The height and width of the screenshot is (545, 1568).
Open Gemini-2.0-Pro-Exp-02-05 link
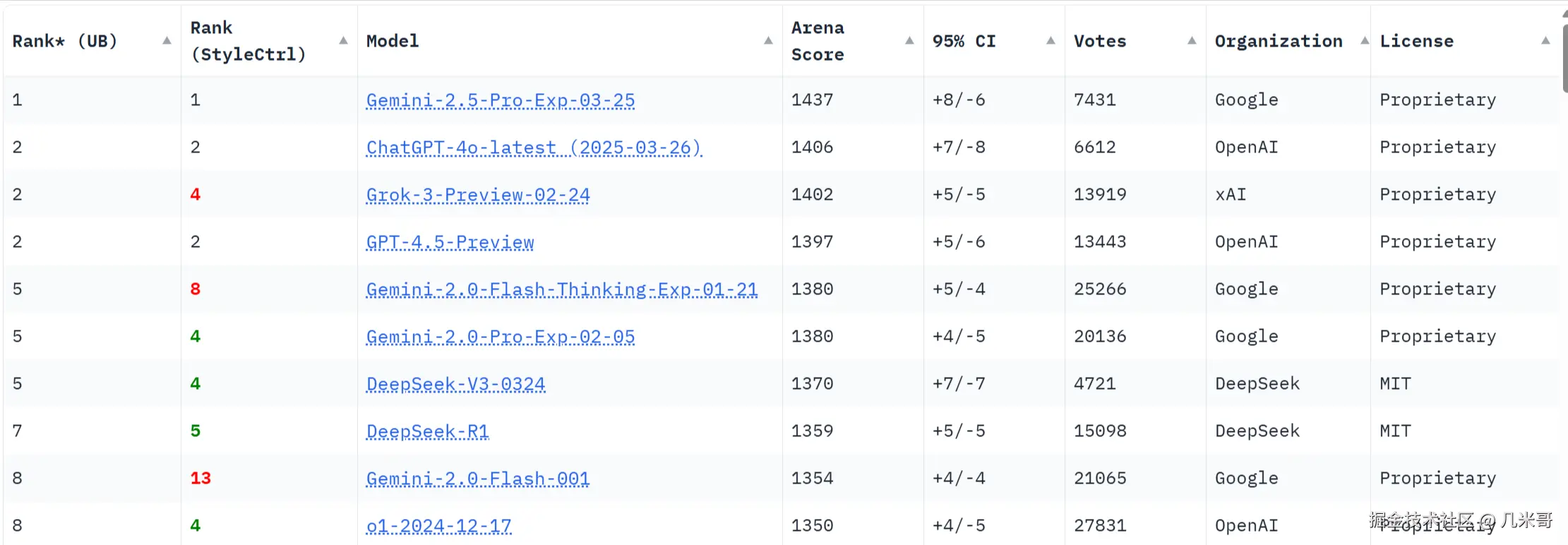pyautogui.click(x=500, y=337)
